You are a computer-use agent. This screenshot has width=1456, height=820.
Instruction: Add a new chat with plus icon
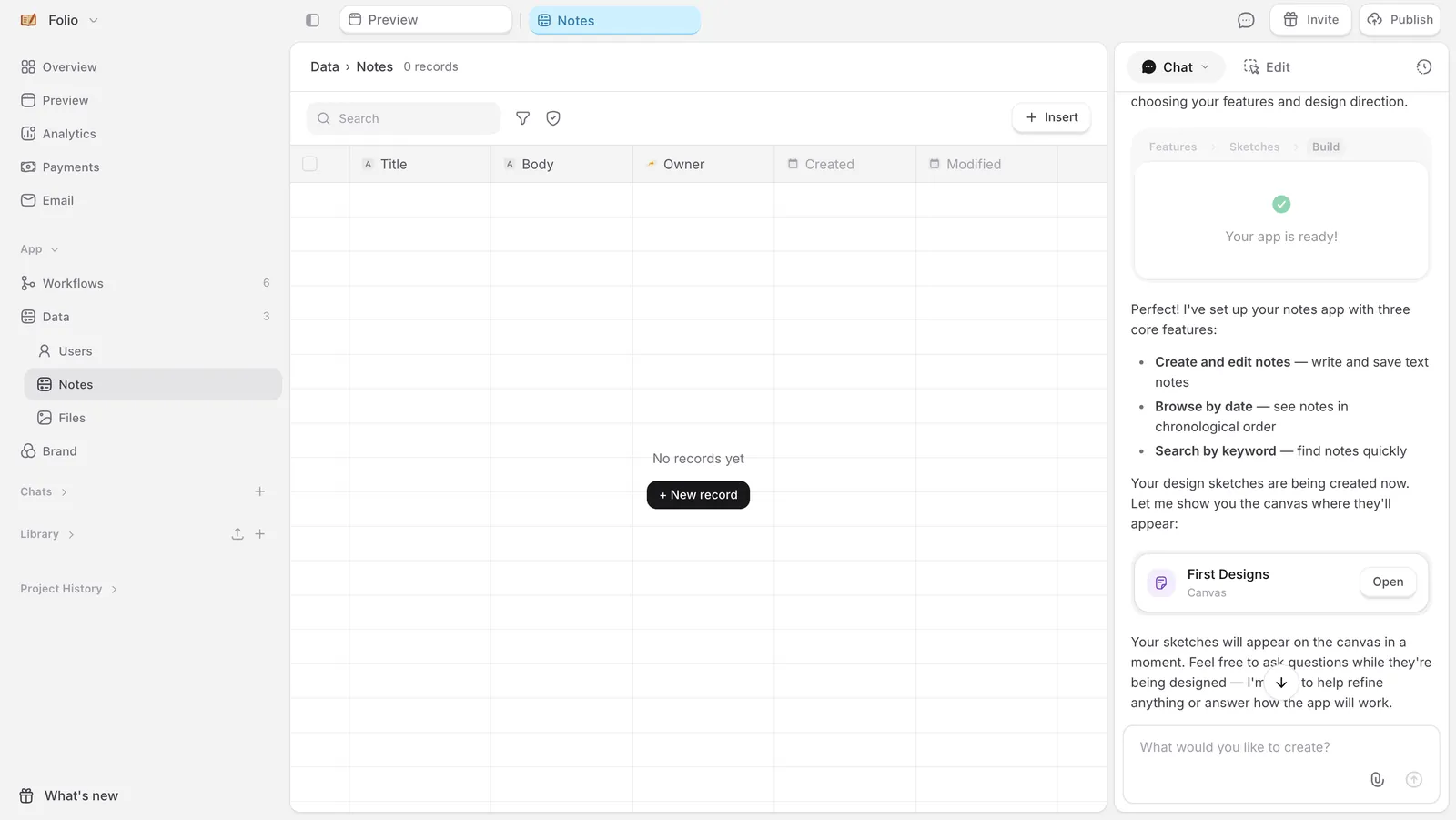click(x=259, y=491)
